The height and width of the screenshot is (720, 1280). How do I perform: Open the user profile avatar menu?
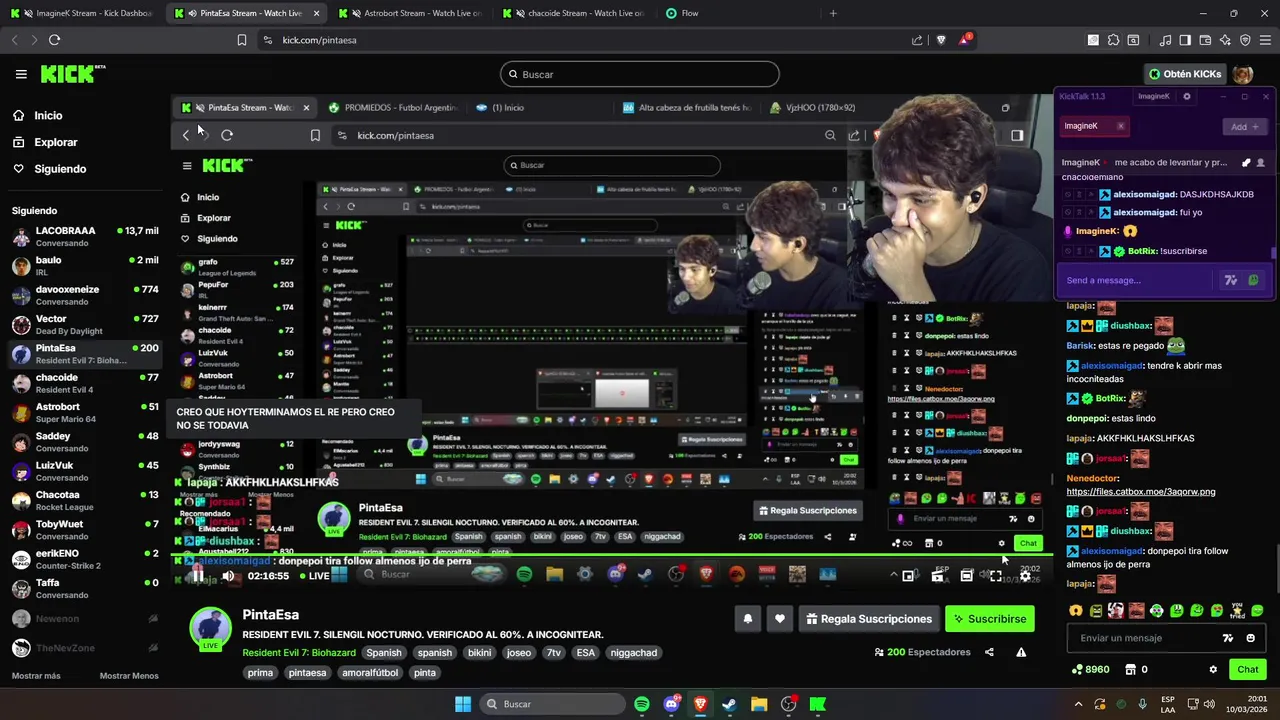coord(1243,74)
